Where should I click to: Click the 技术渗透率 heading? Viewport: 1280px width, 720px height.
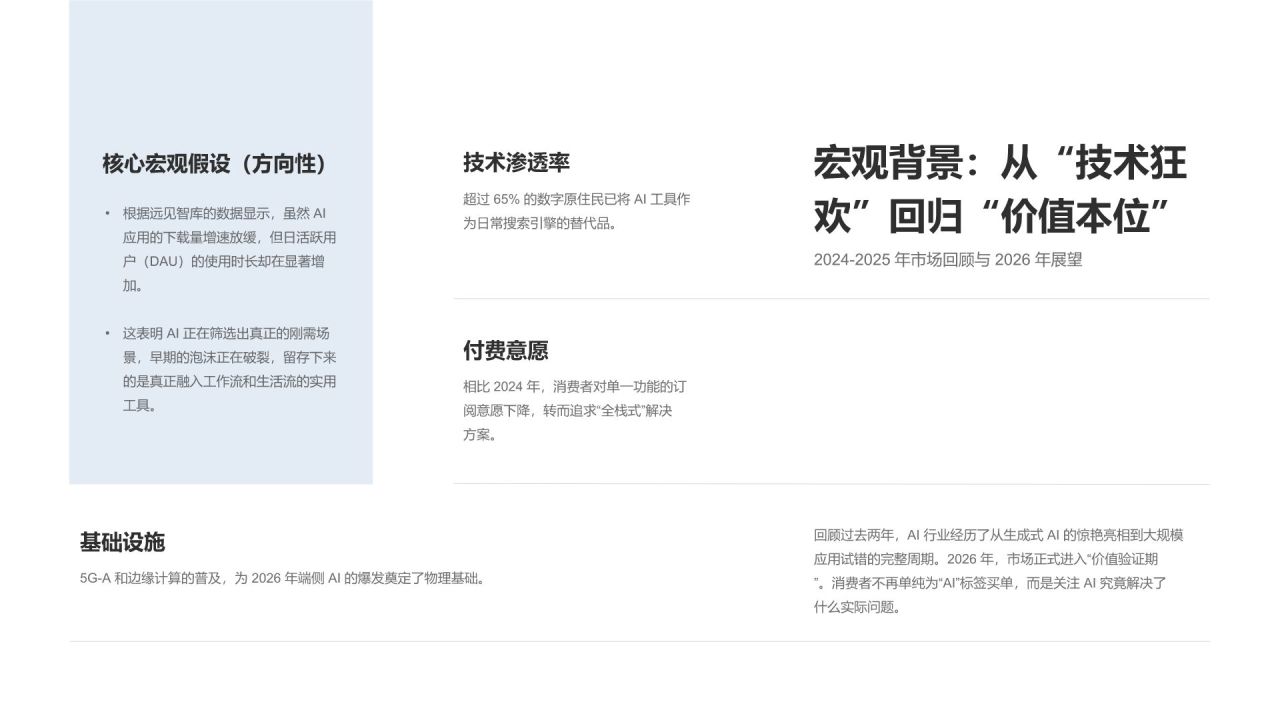(x=516, y=162)
